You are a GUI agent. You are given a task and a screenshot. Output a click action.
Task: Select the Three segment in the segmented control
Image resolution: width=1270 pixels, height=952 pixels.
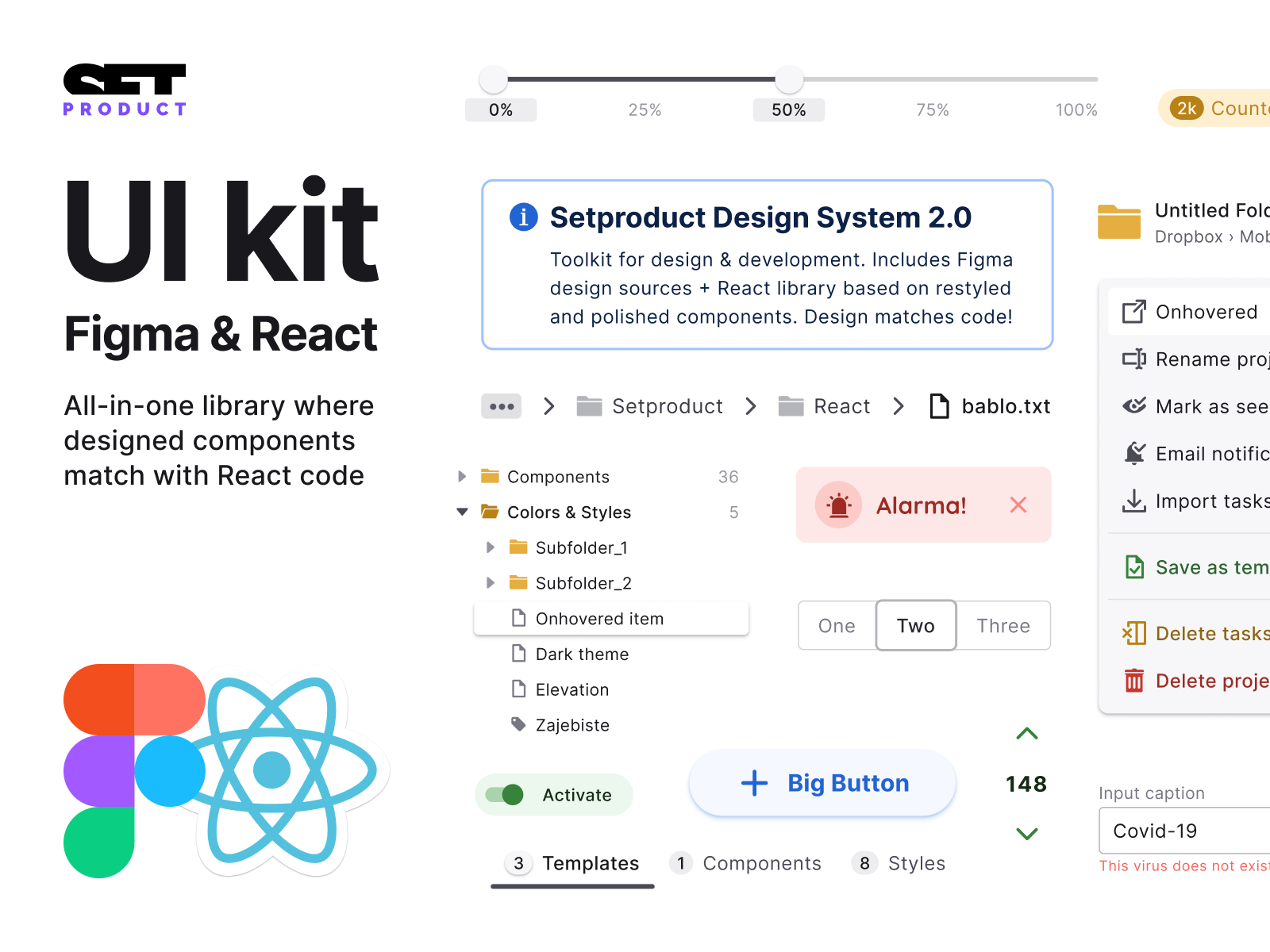pos(1003,626)
